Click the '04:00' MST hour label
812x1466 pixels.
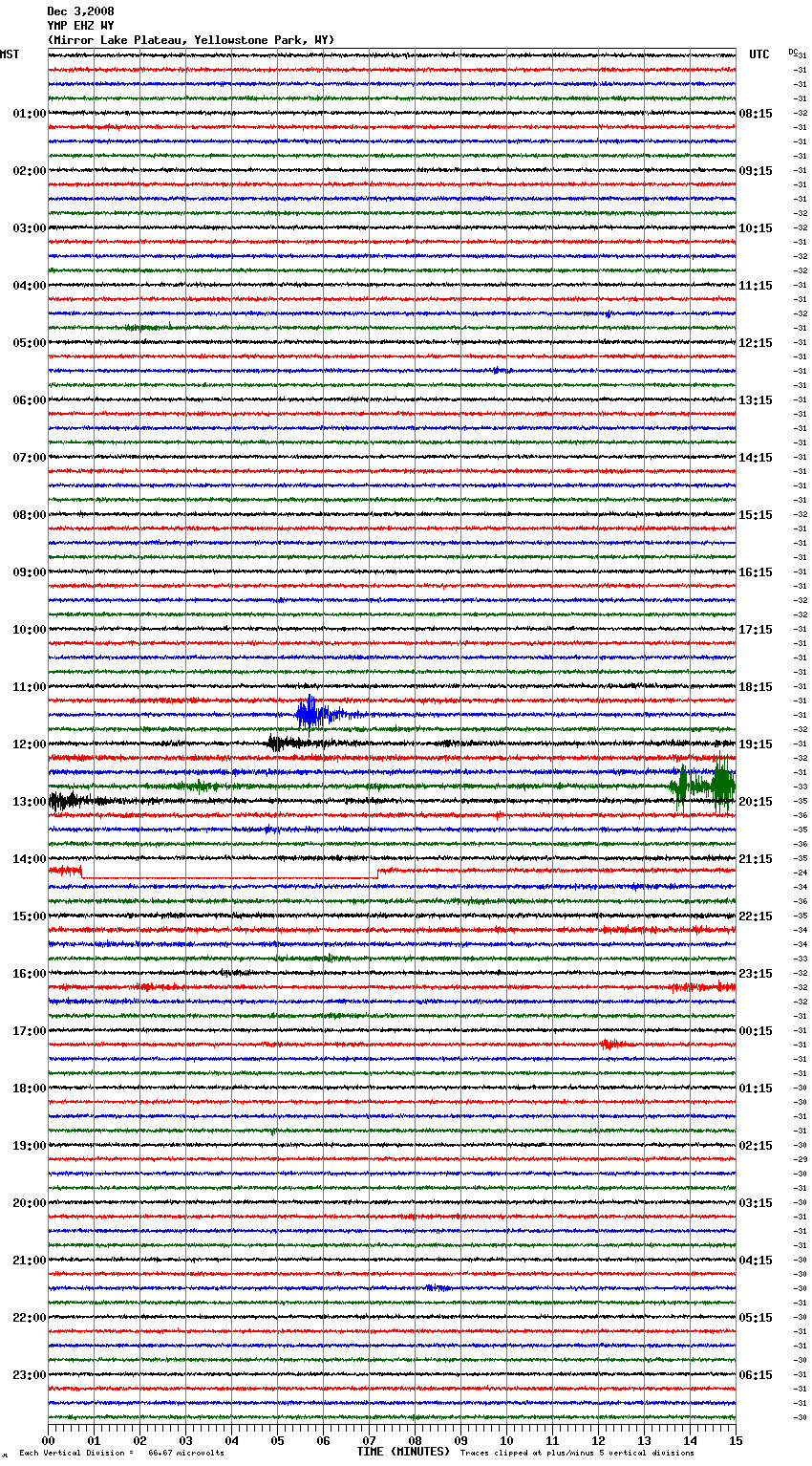[29, 286]
